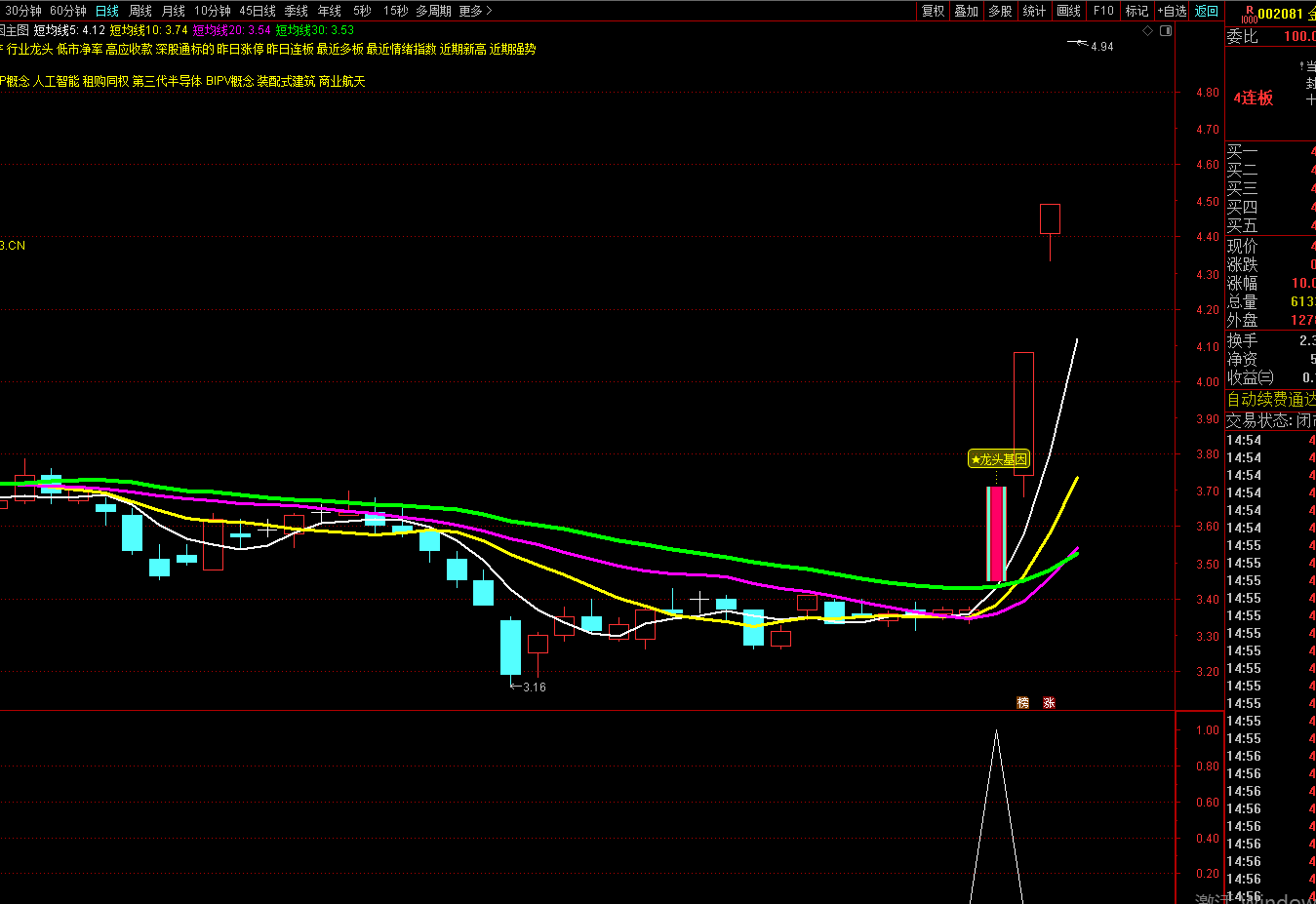
Task: Click the 交易状态 row
Action: pos(1270,420)
